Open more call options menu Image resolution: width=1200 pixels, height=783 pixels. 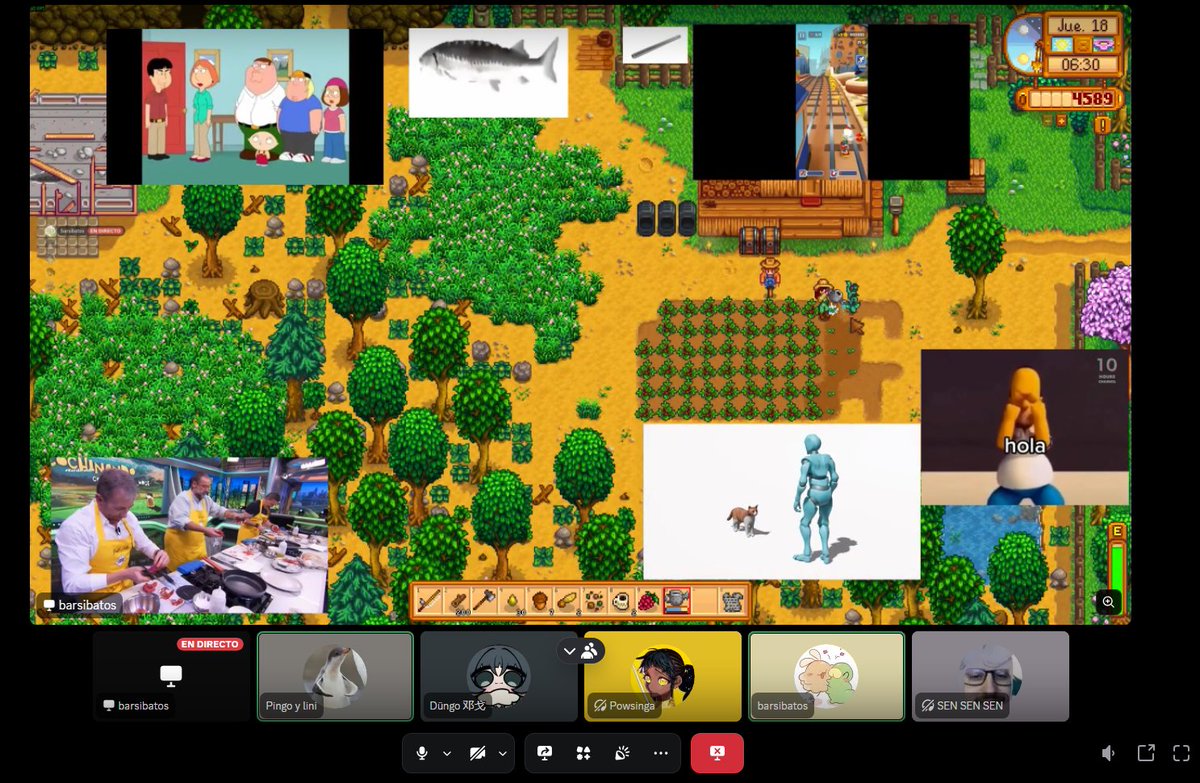tap(660, 753)
